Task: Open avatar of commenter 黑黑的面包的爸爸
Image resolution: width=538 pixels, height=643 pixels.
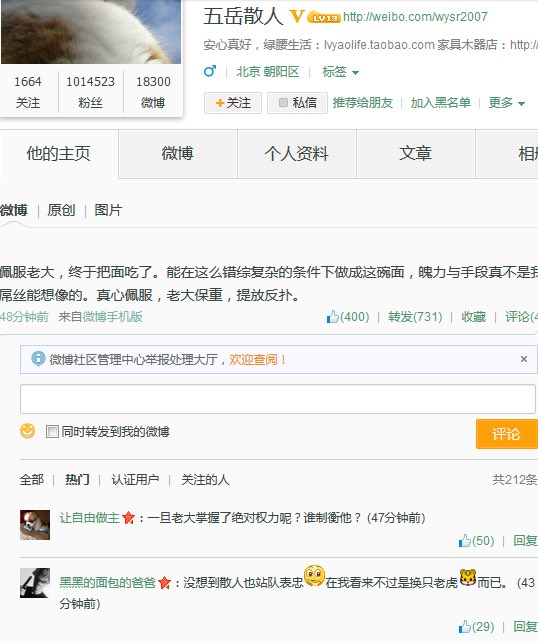Action: 35,583
